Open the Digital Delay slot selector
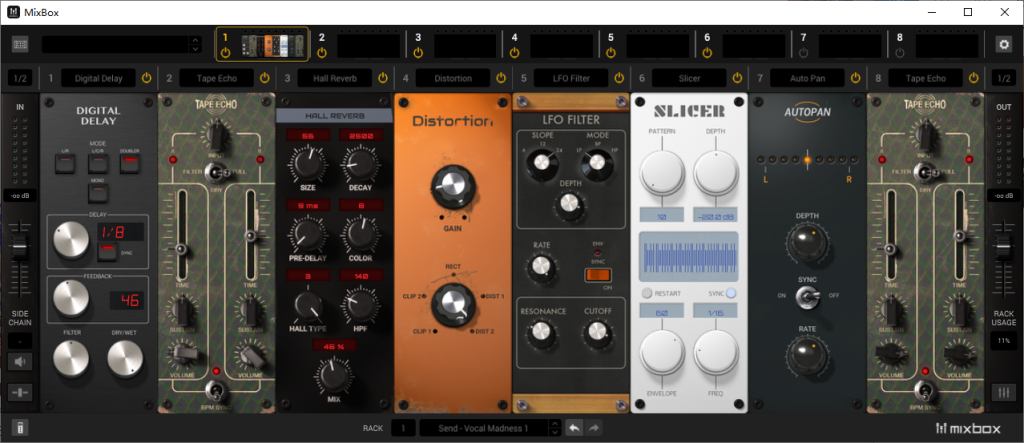 click(x=99, y=78)
